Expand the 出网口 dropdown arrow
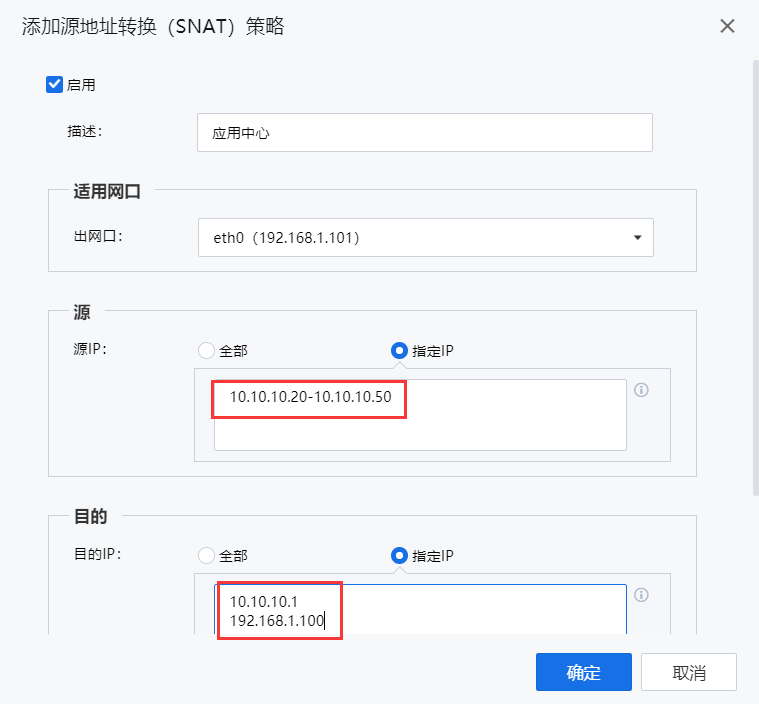 tap(637, 238)
